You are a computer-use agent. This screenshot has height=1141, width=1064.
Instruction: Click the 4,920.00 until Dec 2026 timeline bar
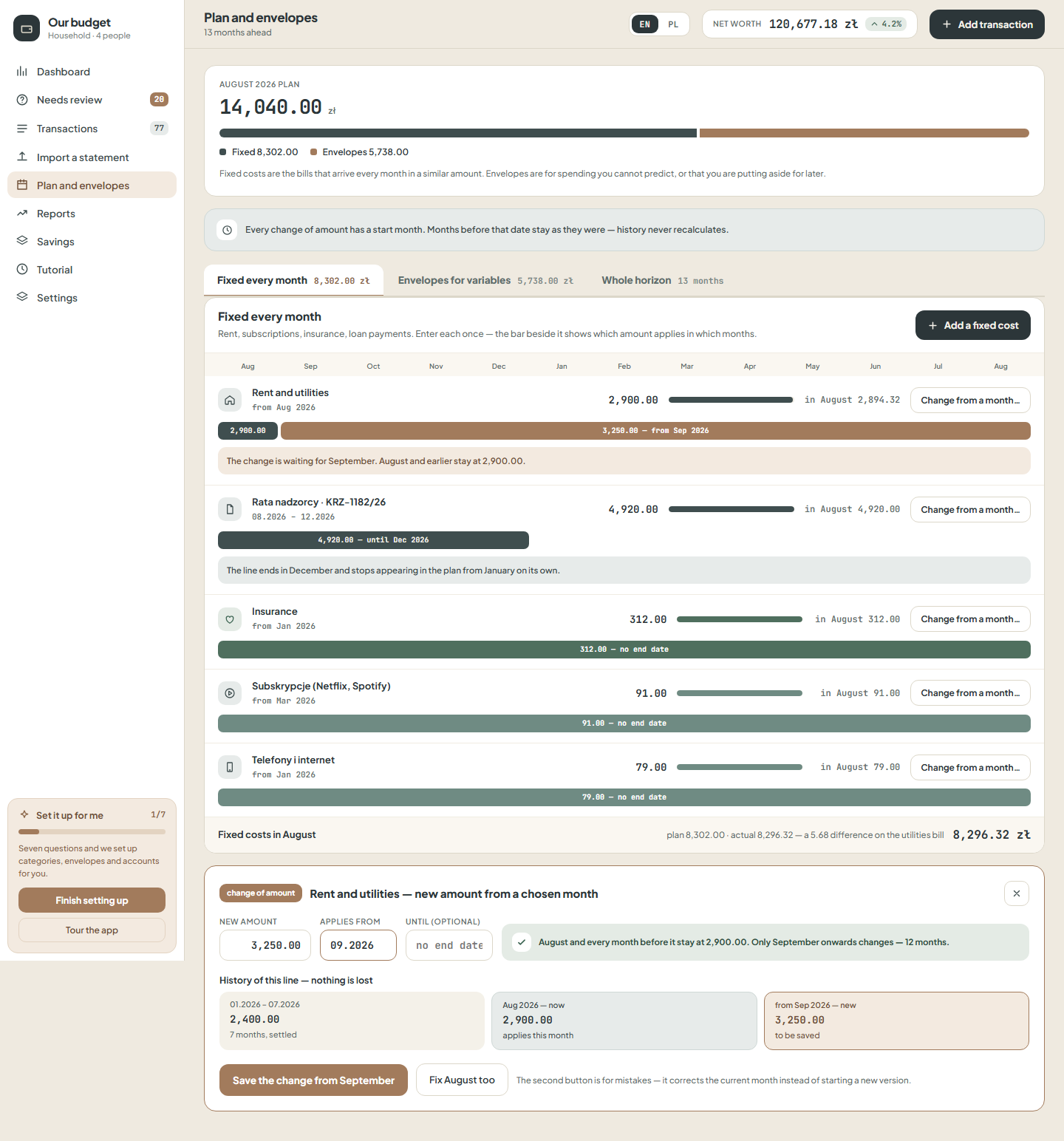click(373, 540)
